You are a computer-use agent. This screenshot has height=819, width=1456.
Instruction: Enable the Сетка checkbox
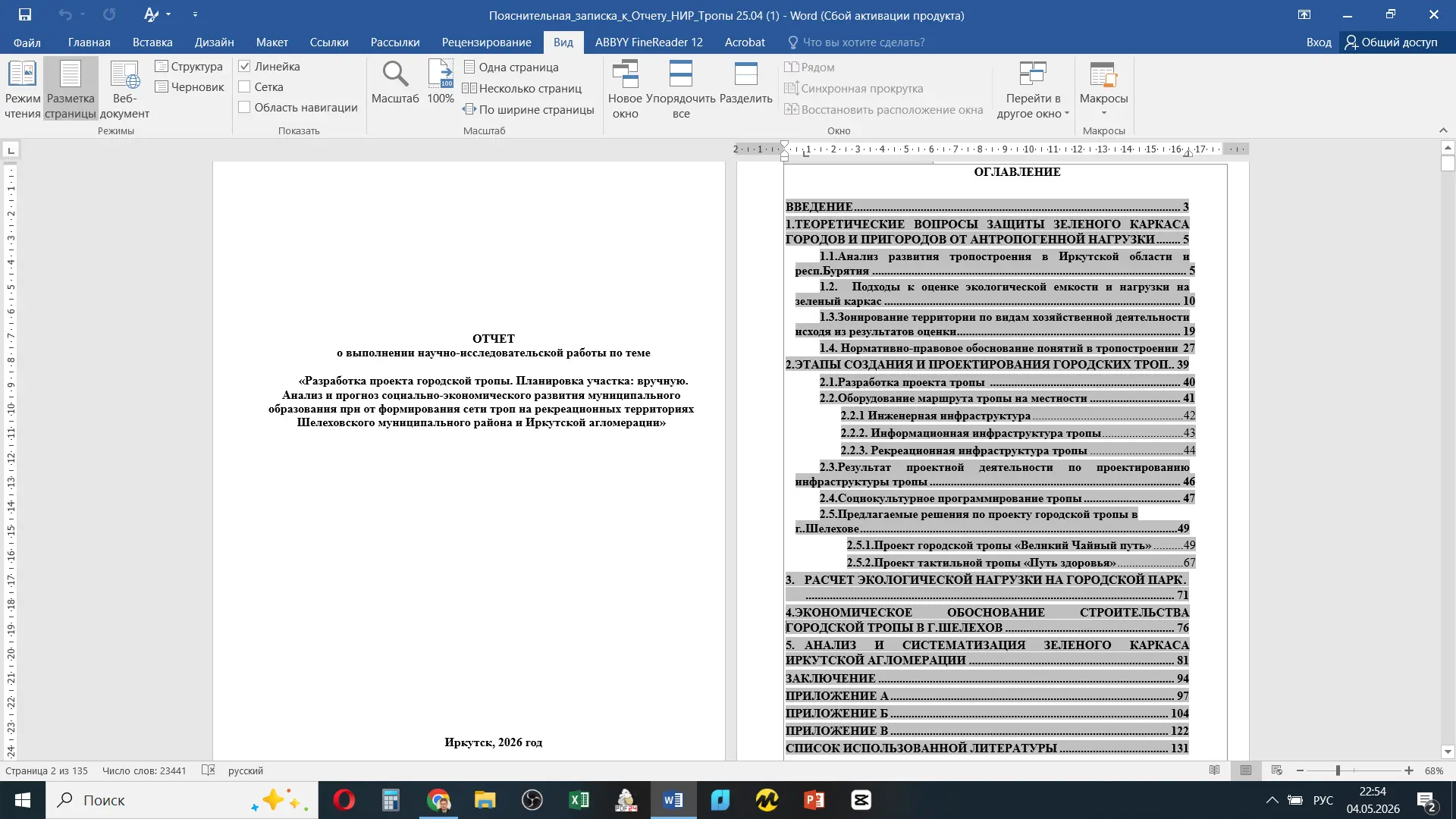[x=244, y=87]
